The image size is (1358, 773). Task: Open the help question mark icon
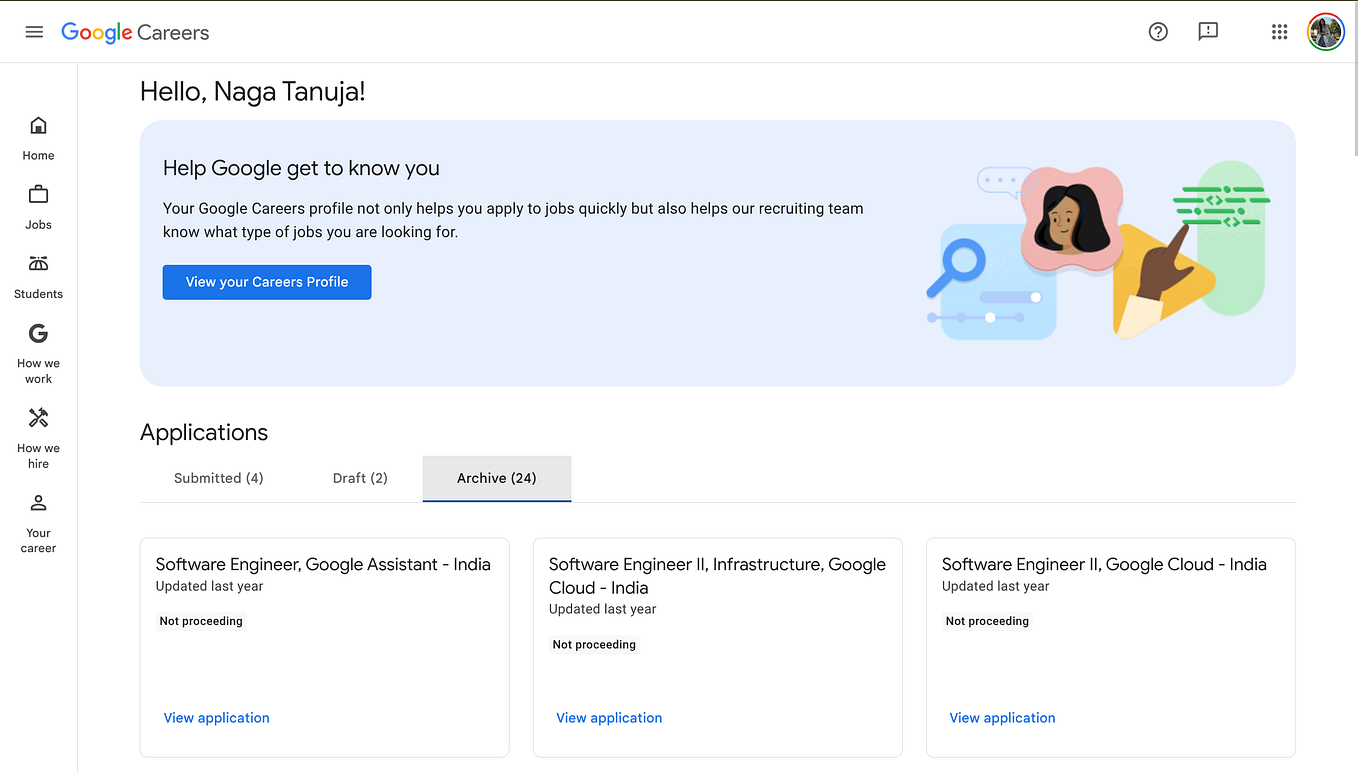(1158, 31)
